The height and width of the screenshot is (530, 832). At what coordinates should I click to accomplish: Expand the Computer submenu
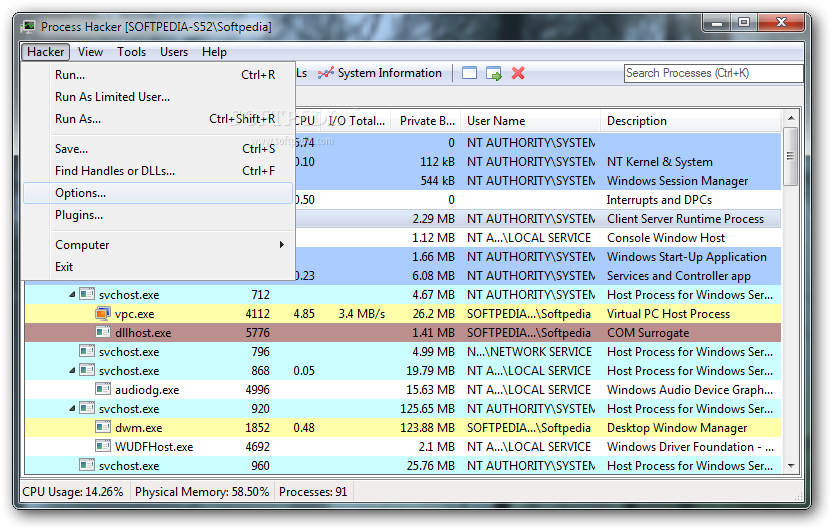pos(158,245)
